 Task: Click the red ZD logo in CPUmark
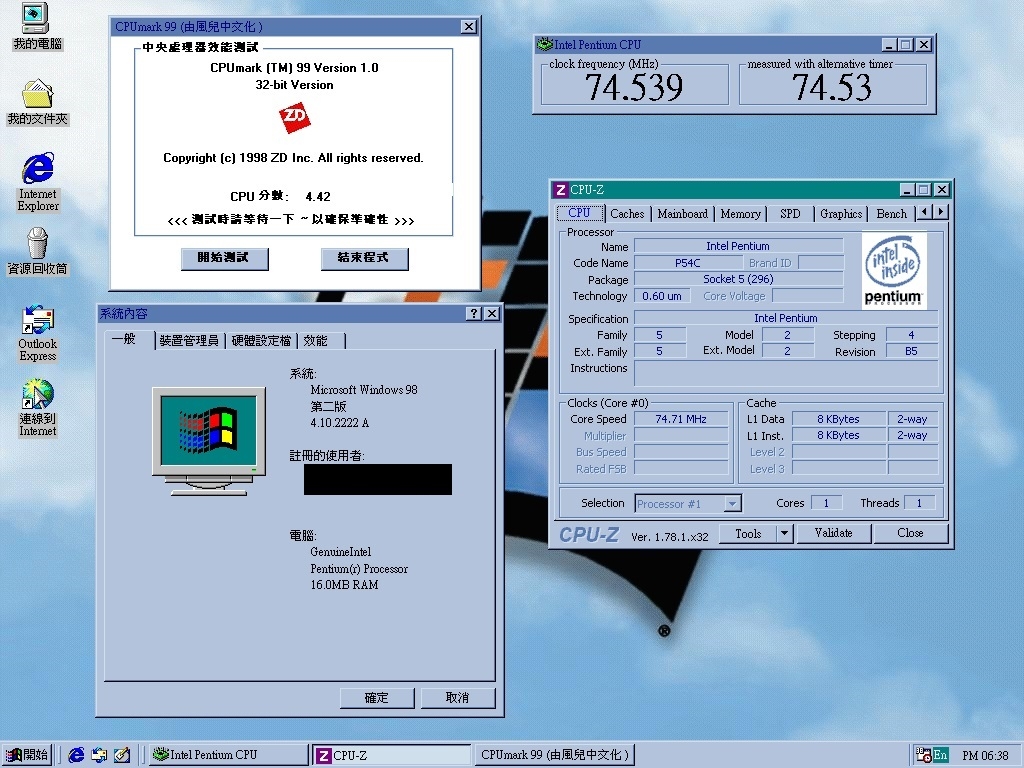294,119
